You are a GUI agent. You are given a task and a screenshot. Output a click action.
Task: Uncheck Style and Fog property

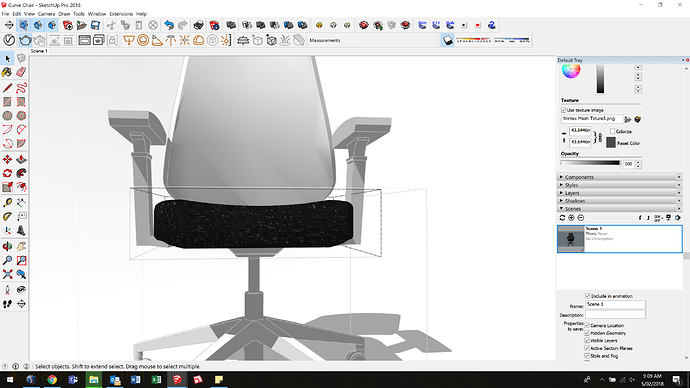[587, 355]
